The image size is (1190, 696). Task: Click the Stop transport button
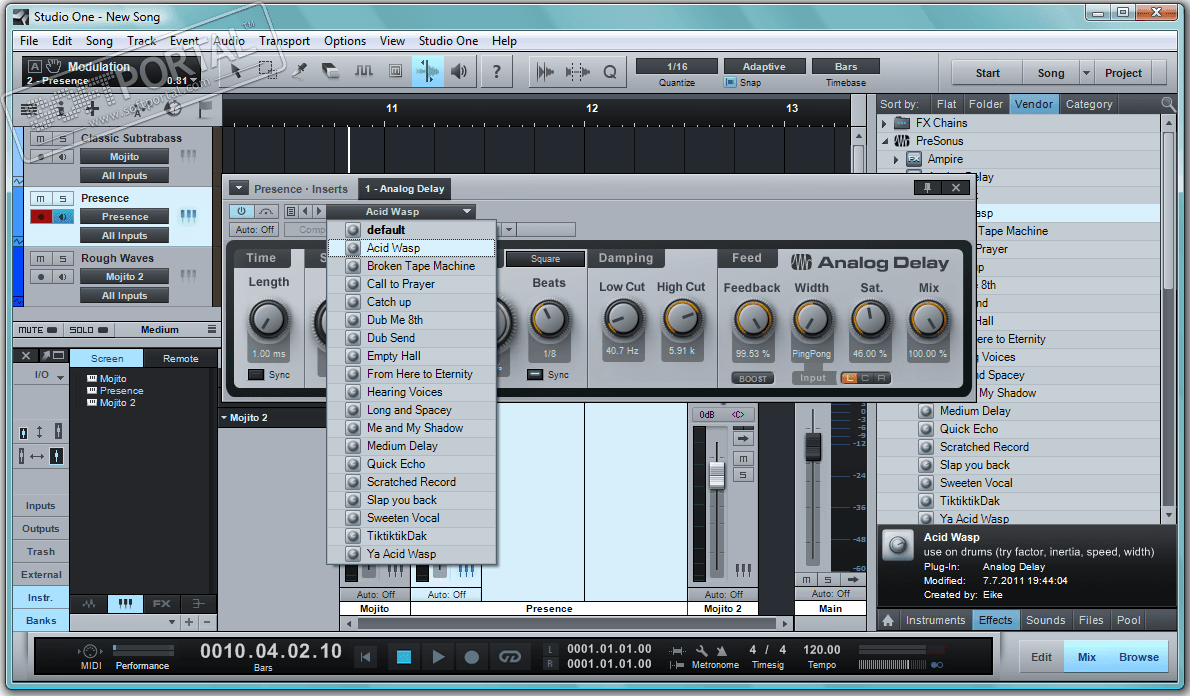(x=404, y=657)
